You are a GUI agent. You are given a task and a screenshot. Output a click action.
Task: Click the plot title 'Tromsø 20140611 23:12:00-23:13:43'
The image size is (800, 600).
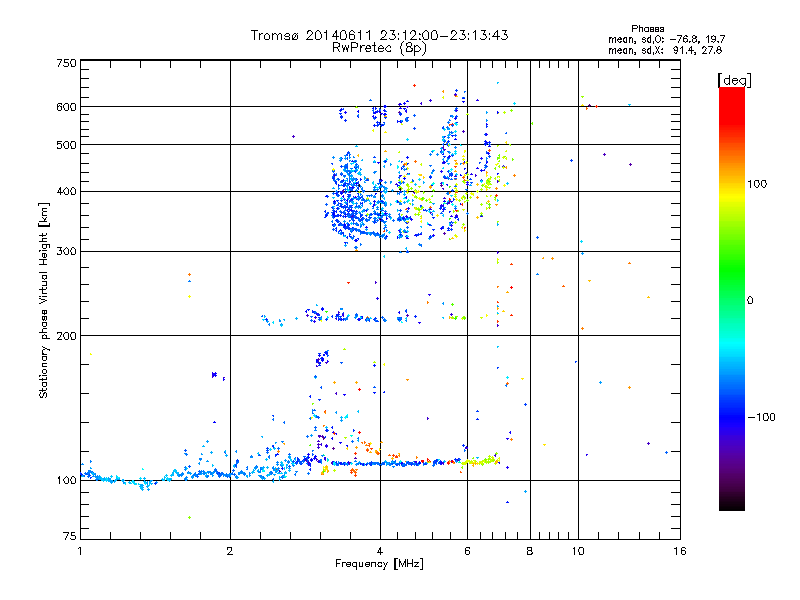pos(379,35)
